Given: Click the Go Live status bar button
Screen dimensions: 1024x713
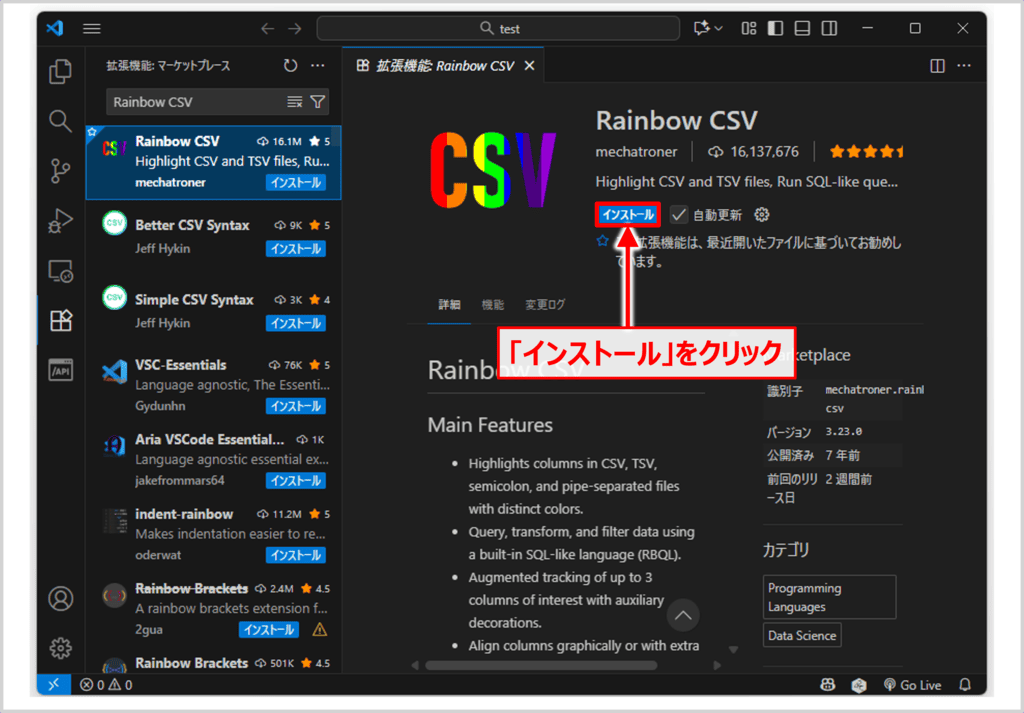Looking at the screenshot, I should (x=912, y=685).
